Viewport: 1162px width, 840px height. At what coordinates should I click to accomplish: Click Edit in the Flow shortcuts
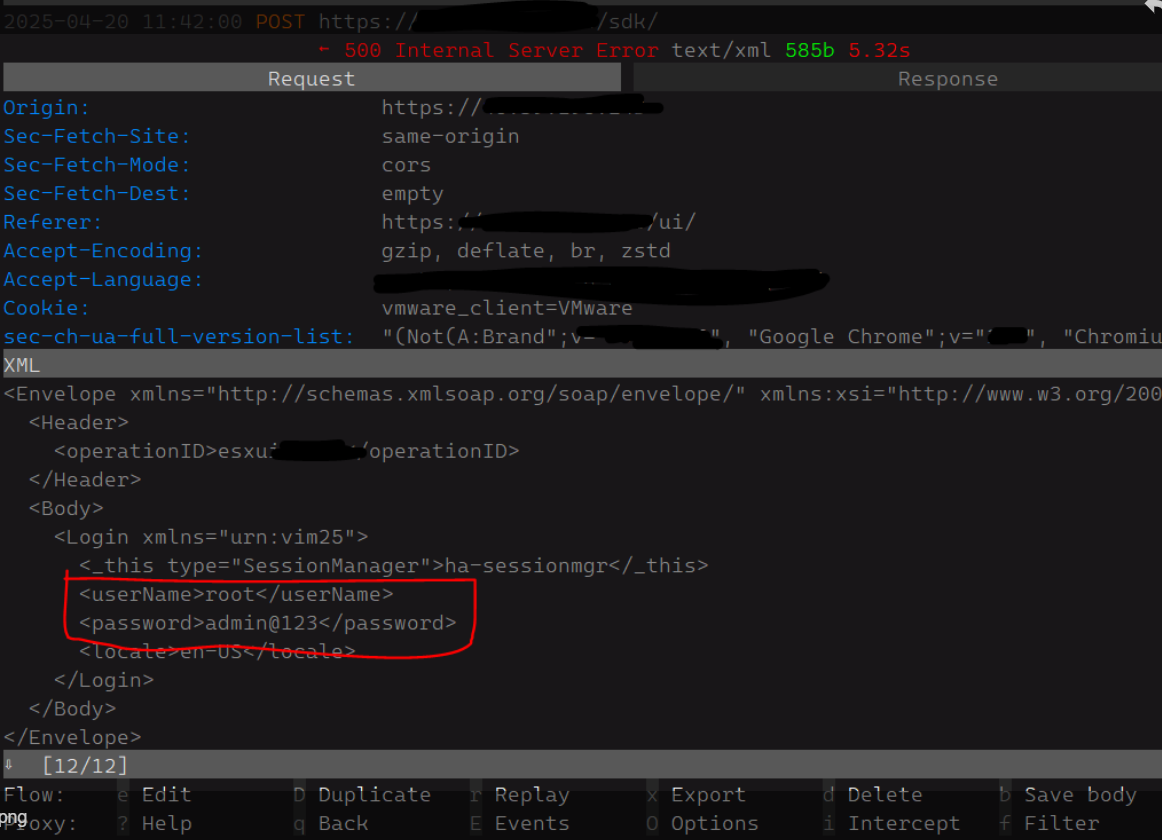165,795
